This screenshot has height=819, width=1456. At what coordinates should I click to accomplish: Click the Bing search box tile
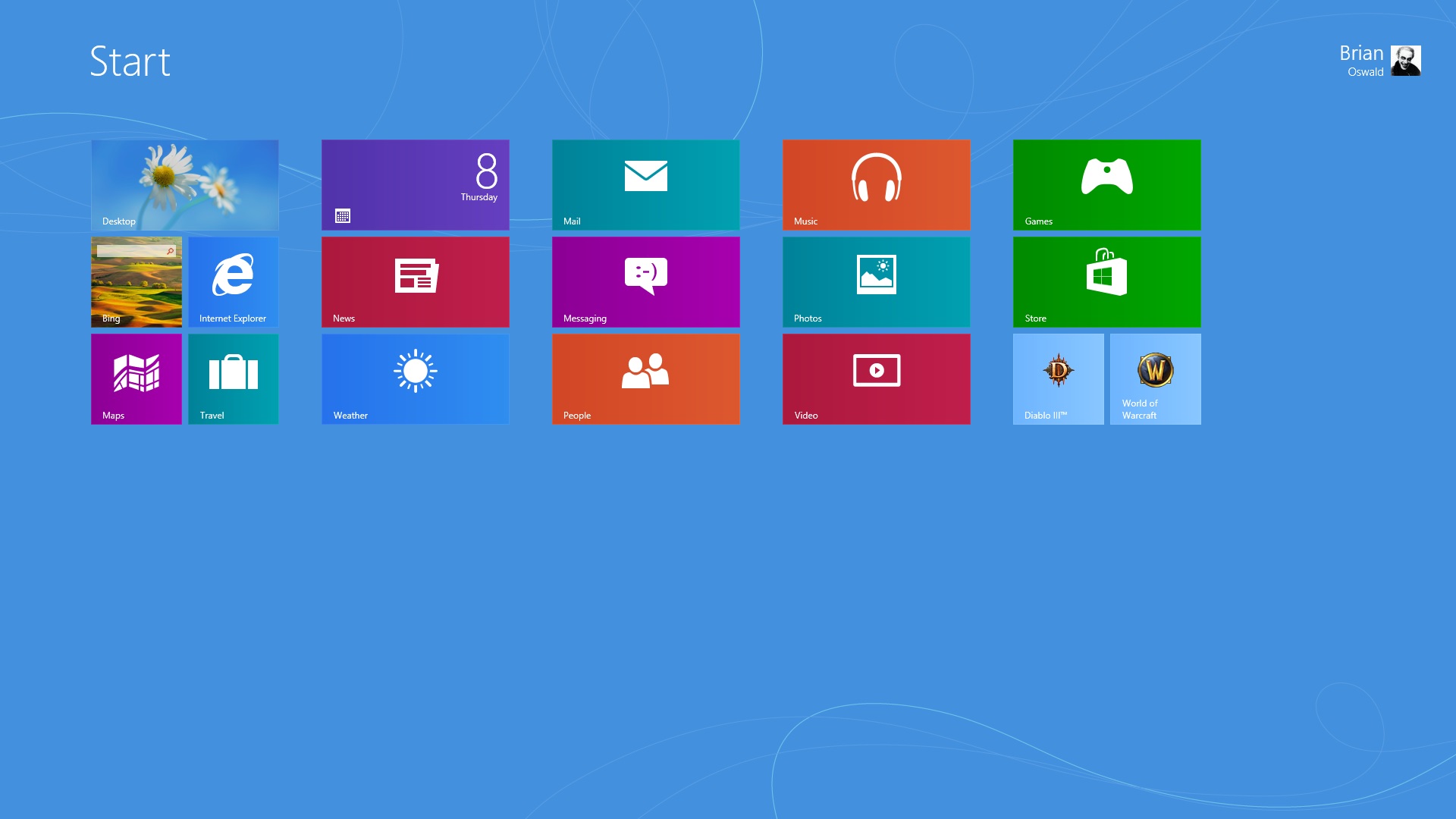pos(136,281)
